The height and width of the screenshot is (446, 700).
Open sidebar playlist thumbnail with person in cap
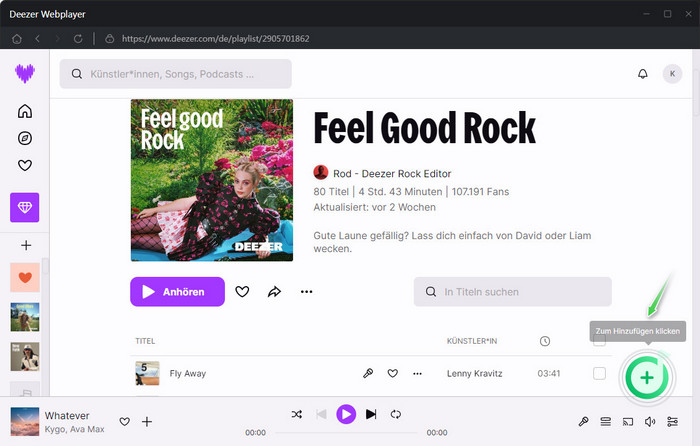[25, 357]
